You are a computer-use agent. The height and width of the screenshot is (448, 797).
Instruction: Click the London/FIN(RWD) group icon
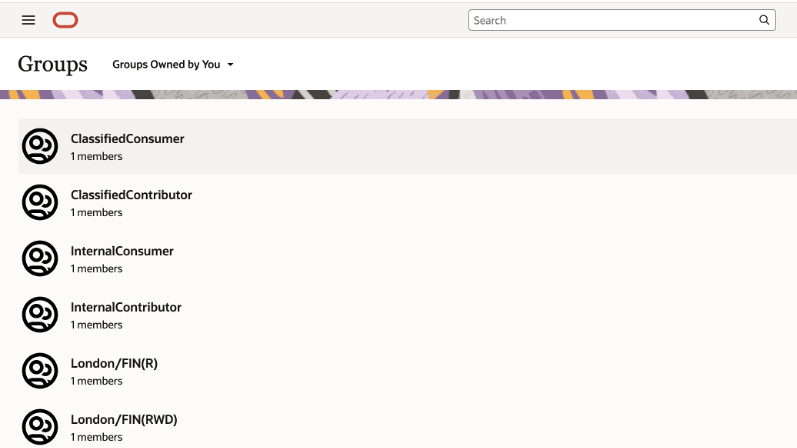(x=40, y=427)
